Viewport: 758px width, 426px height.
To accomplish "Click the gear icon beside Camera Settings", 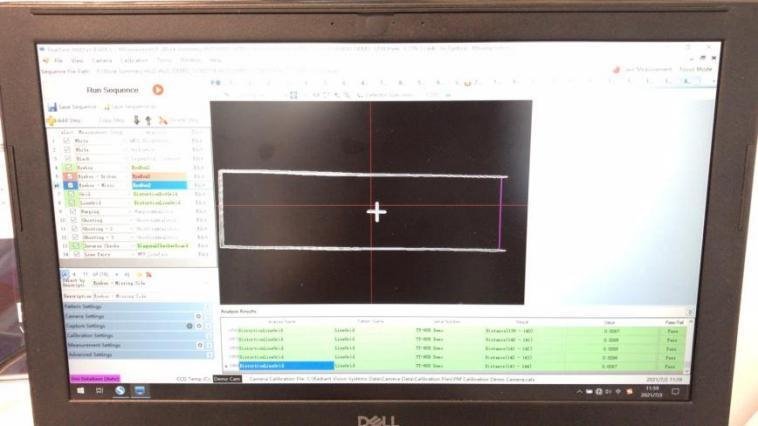I will tap(199, 316).
